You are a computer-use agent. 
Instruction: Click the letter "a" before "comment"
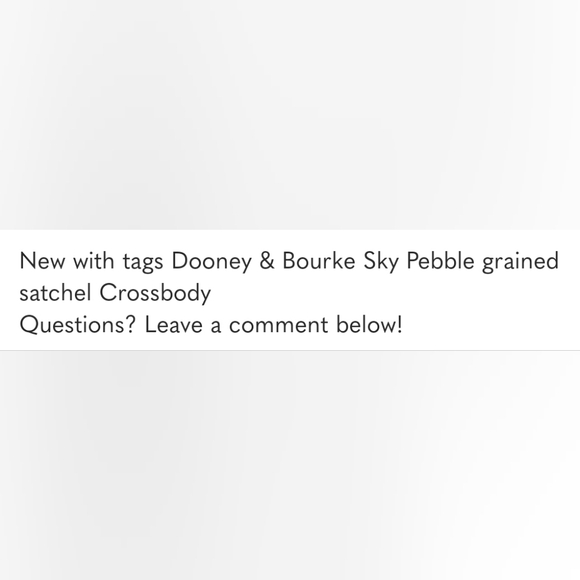click(216, 327)
